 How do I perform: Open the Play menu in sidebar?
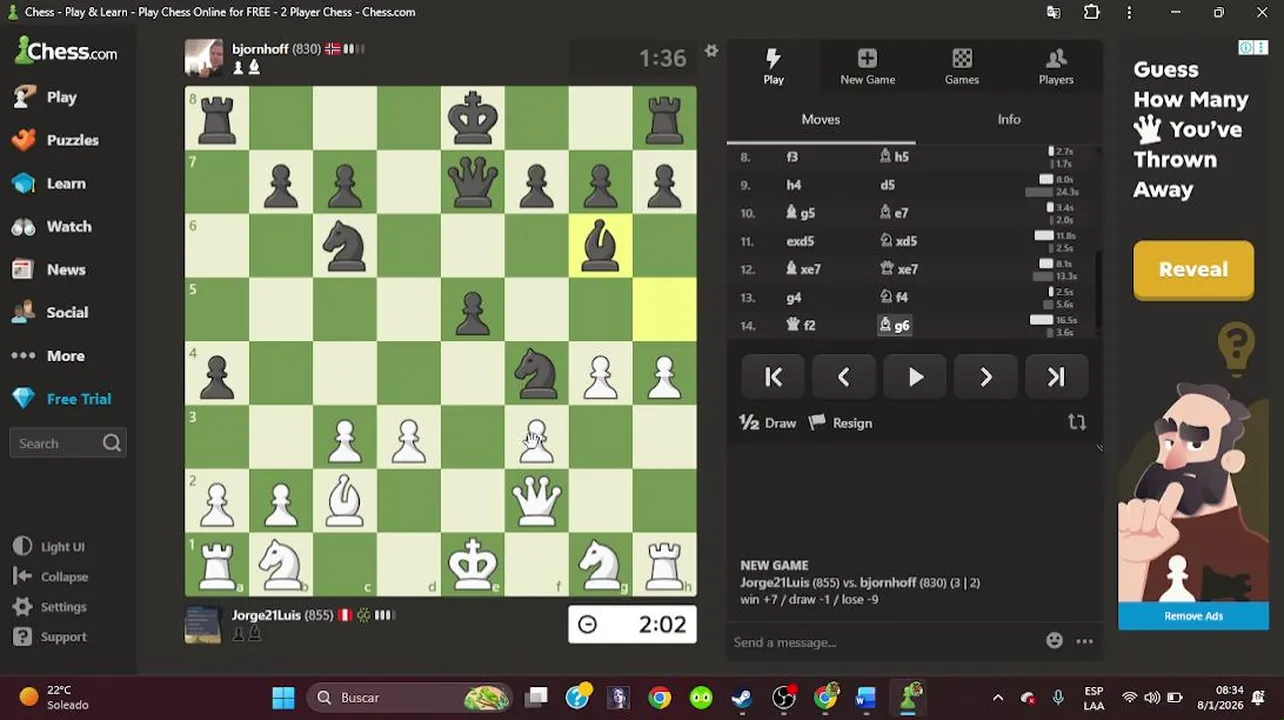tap(45, 97)
